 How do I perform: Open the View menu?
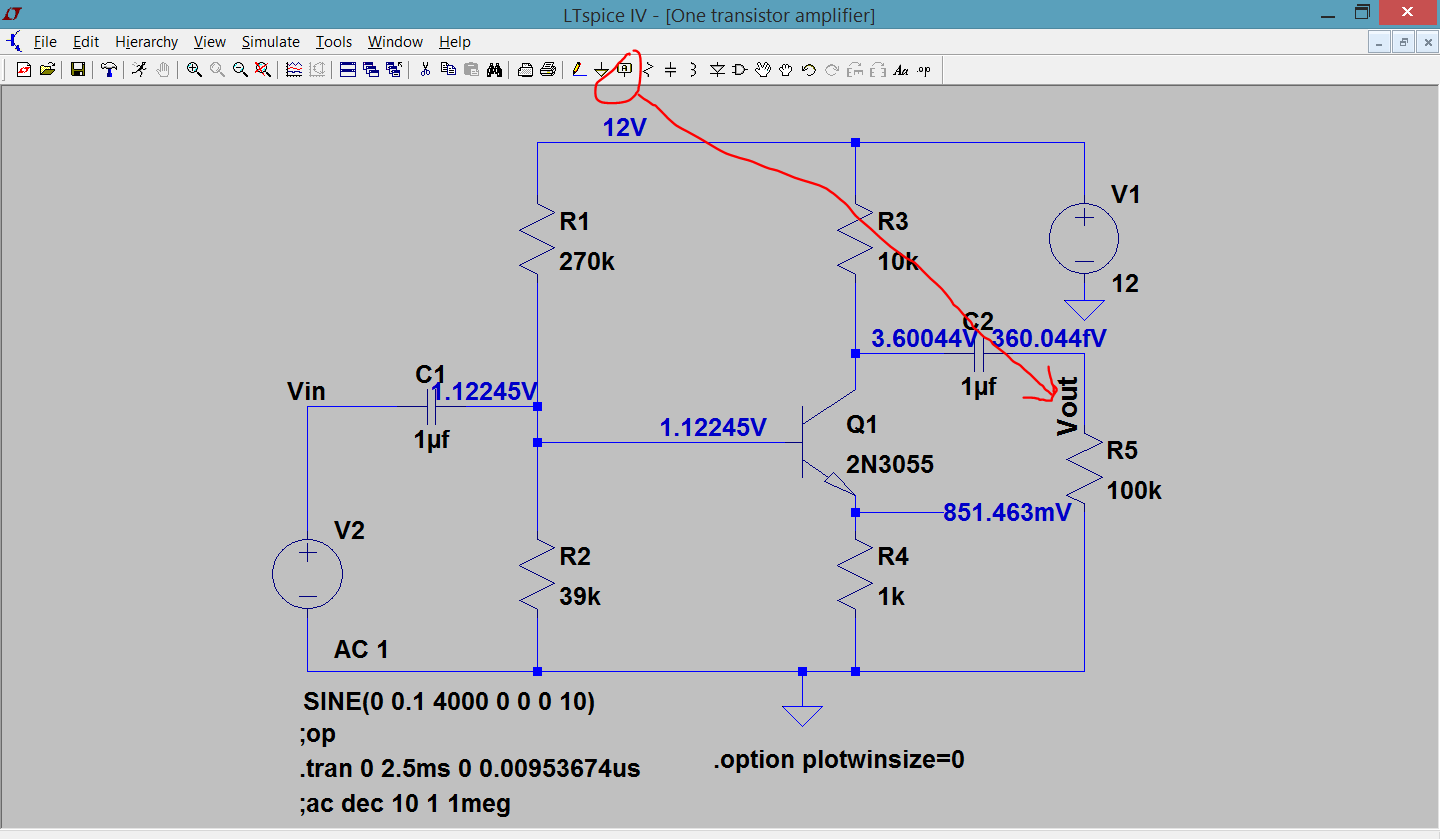[210, 42]
